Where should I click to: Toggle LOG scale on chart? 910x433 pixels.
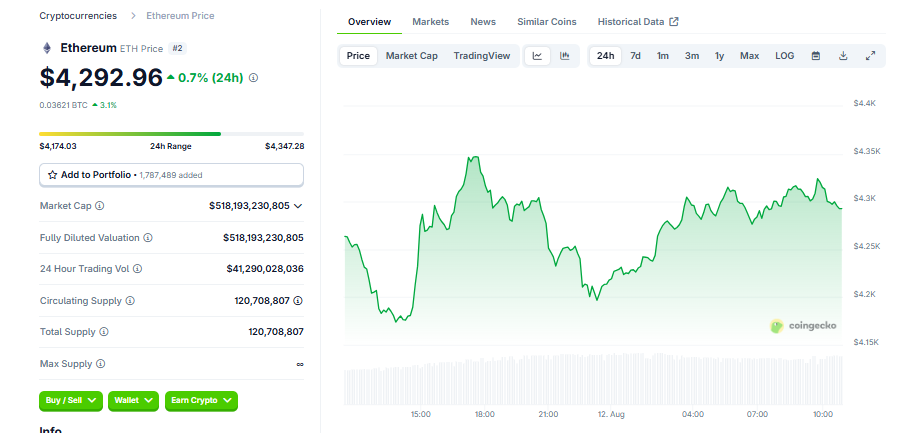click(x=785, y=56)
